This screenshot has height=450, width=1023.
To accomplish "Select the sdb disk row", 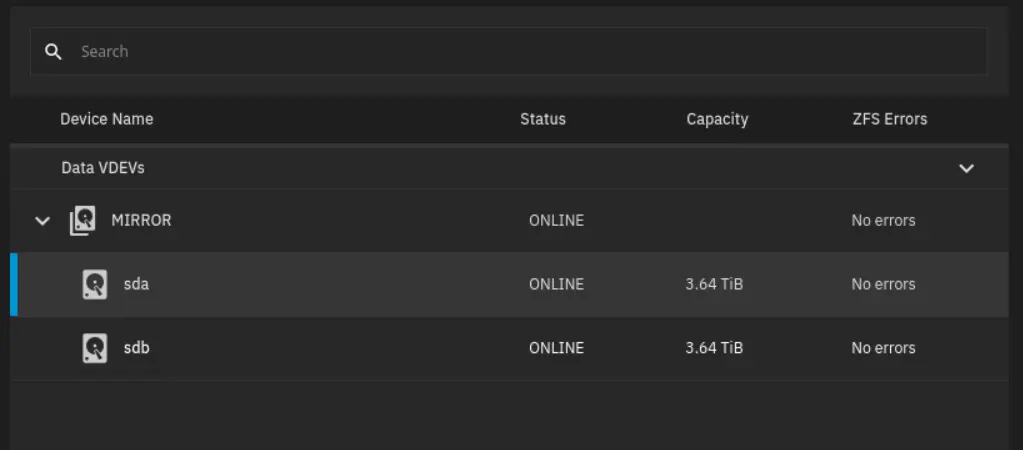I will [x=510, y=348].
